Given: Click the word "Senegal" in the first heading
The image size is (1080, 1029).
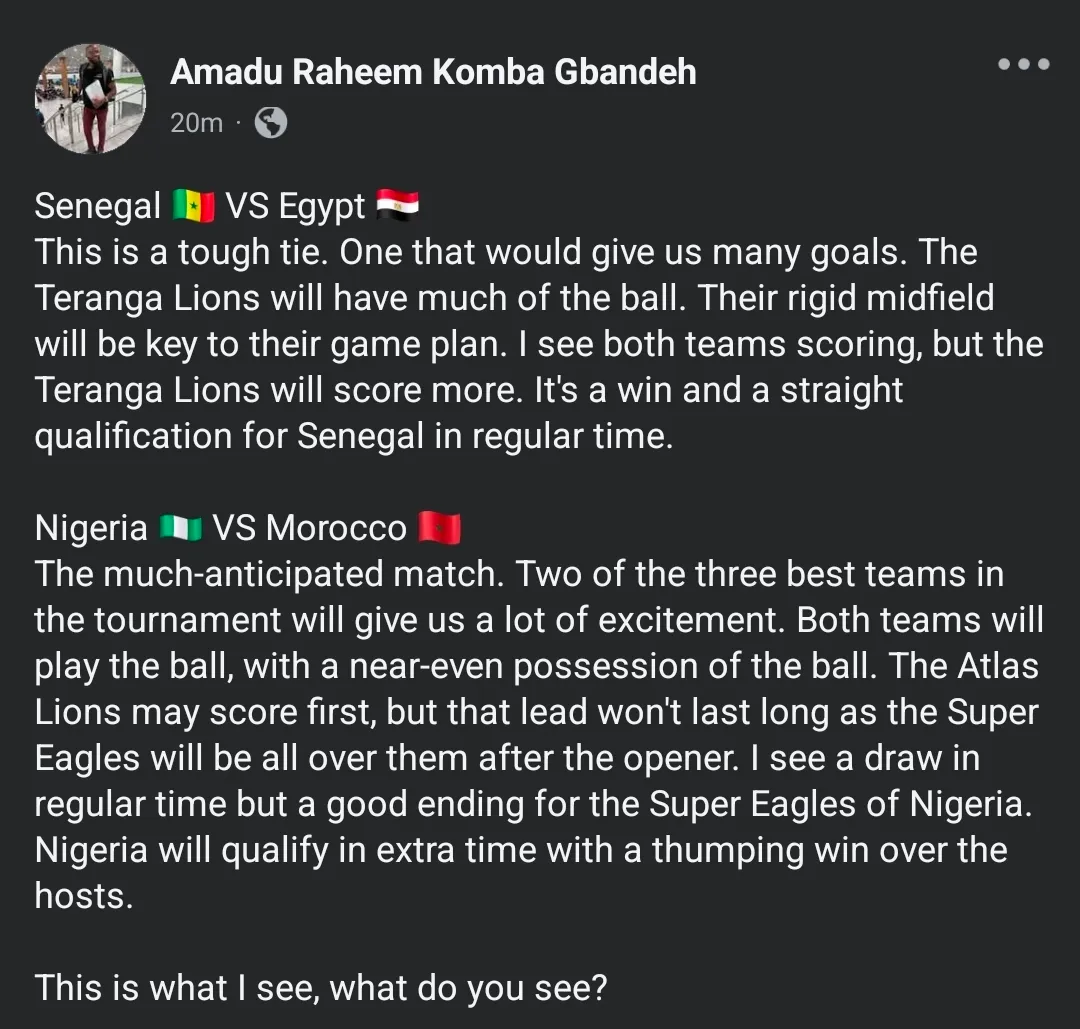Looking at the screenshot, I should [97, 206].
